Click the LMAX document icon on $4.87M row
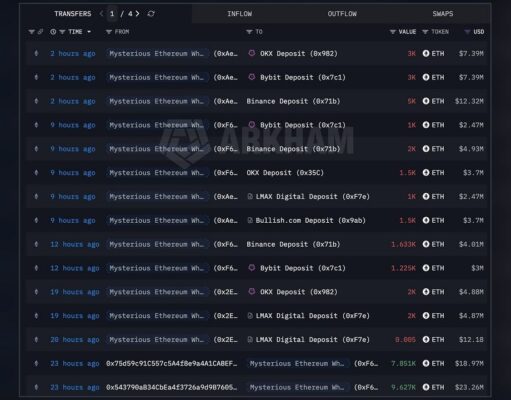 tap(250, 316)
